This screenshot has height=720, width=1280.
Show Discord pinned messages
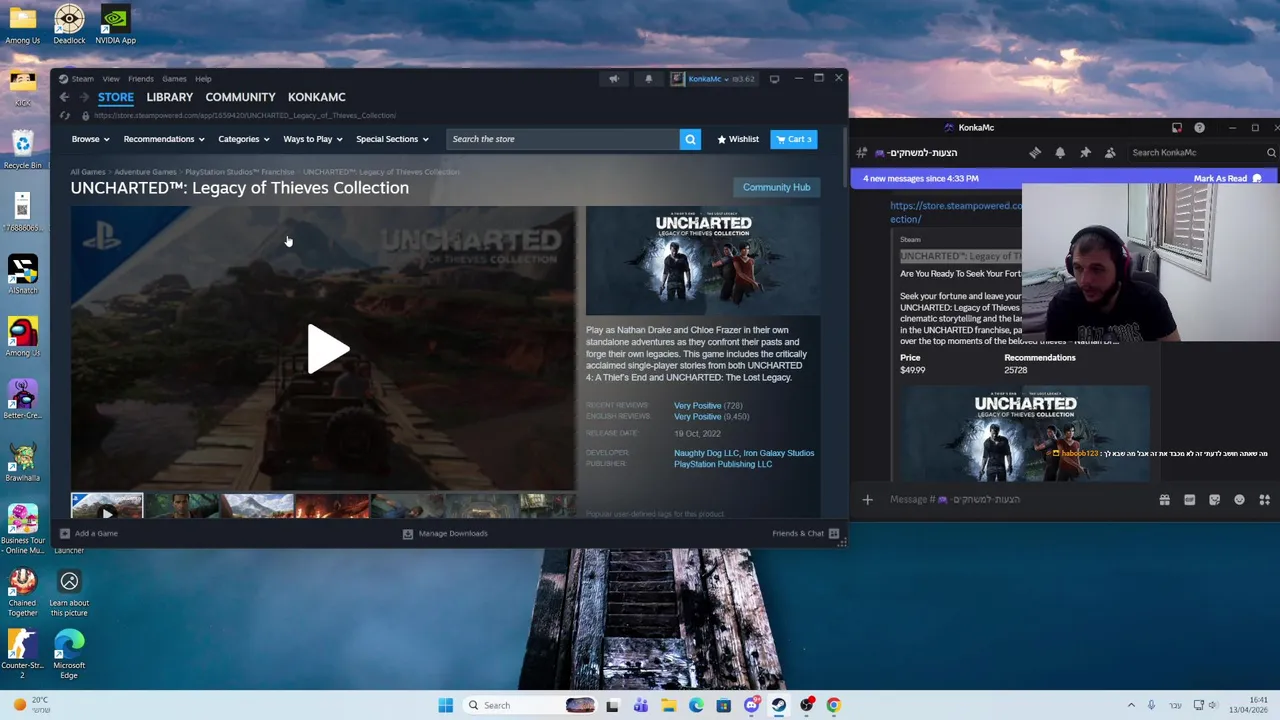[x=1085, y=153]
